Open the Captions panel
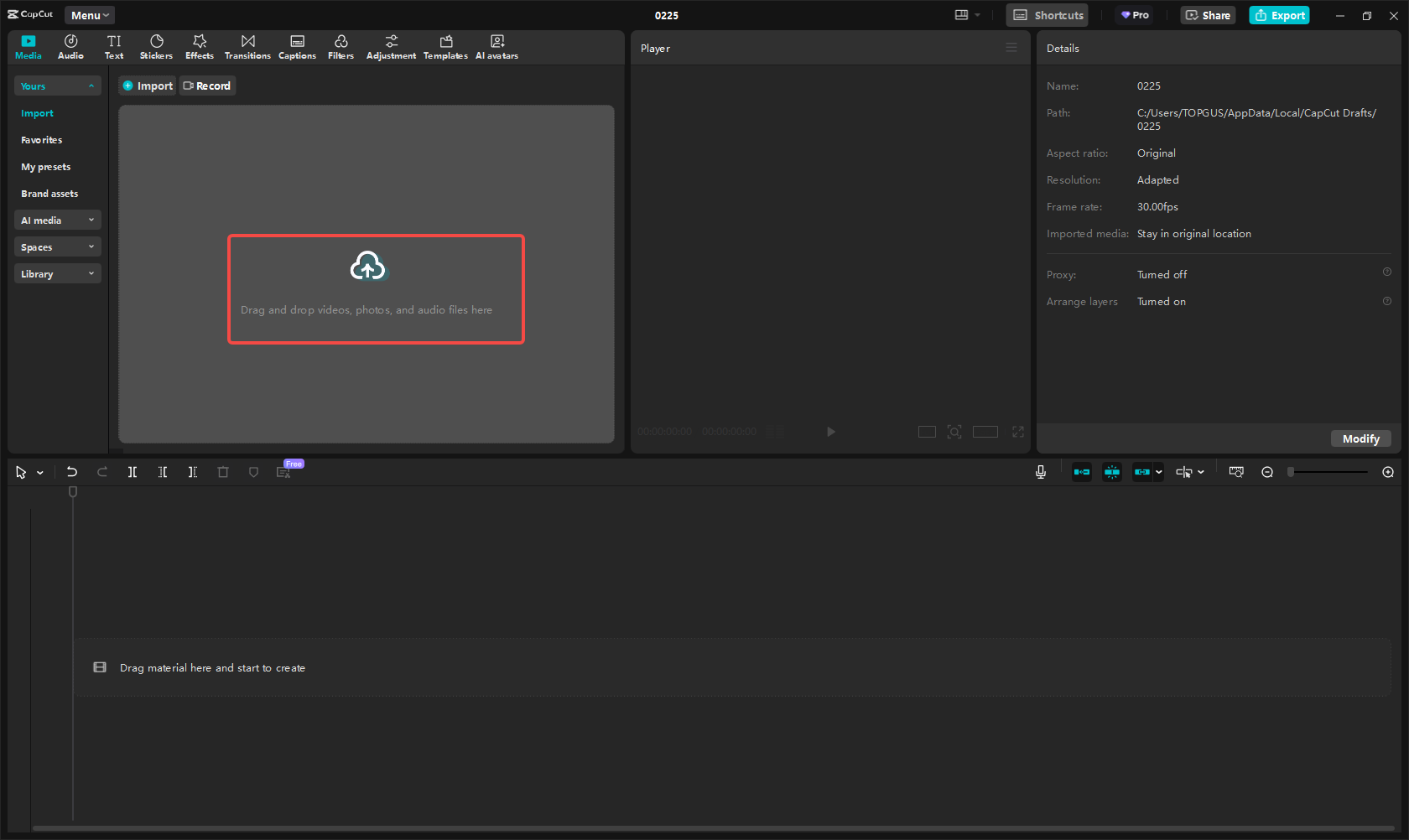This screenshot has width=1409, height=840. tap(297, 46)
